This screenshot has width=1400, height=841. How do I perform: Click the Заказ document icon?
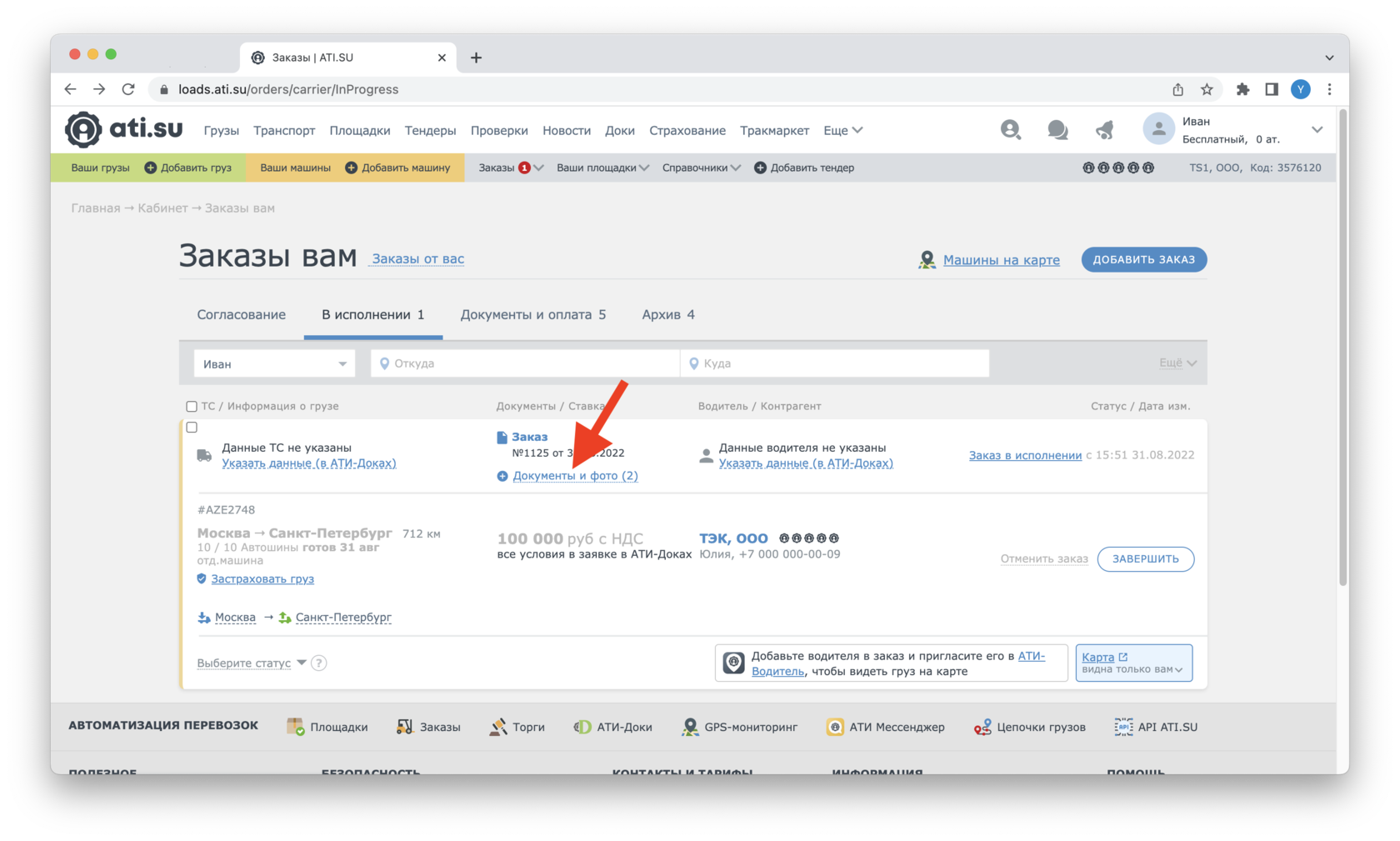(502, 437)
